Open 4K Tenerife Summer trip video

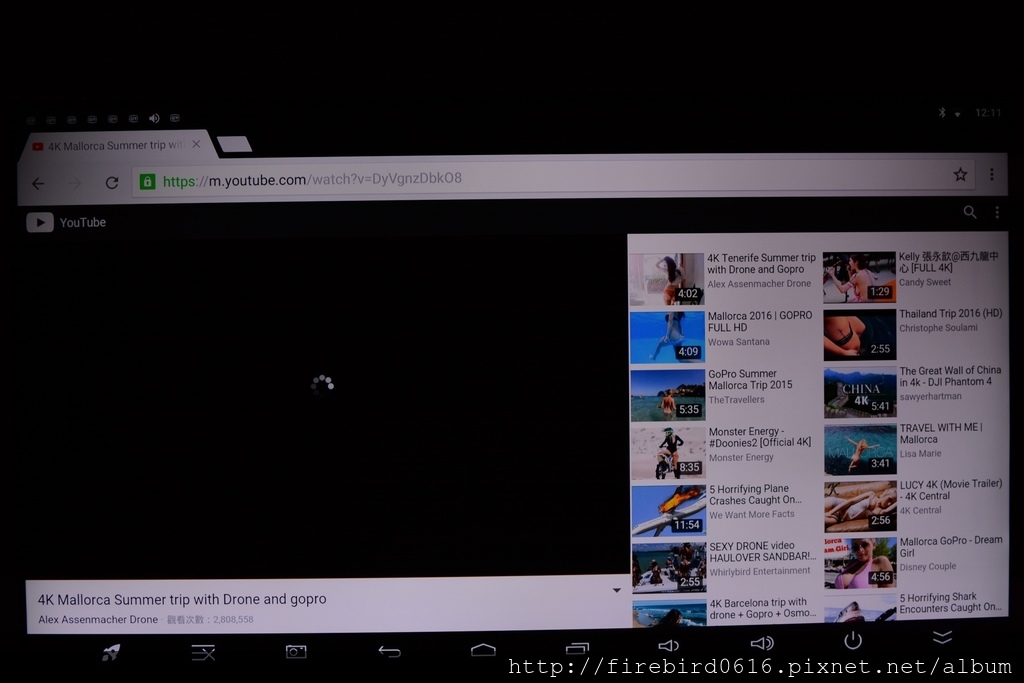(x=761, y=264)
